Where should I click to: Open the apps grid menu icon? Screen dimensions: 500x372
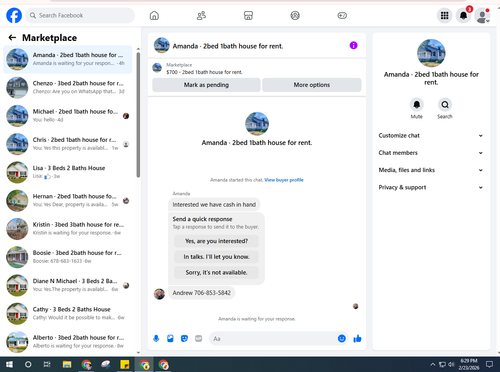444,15
